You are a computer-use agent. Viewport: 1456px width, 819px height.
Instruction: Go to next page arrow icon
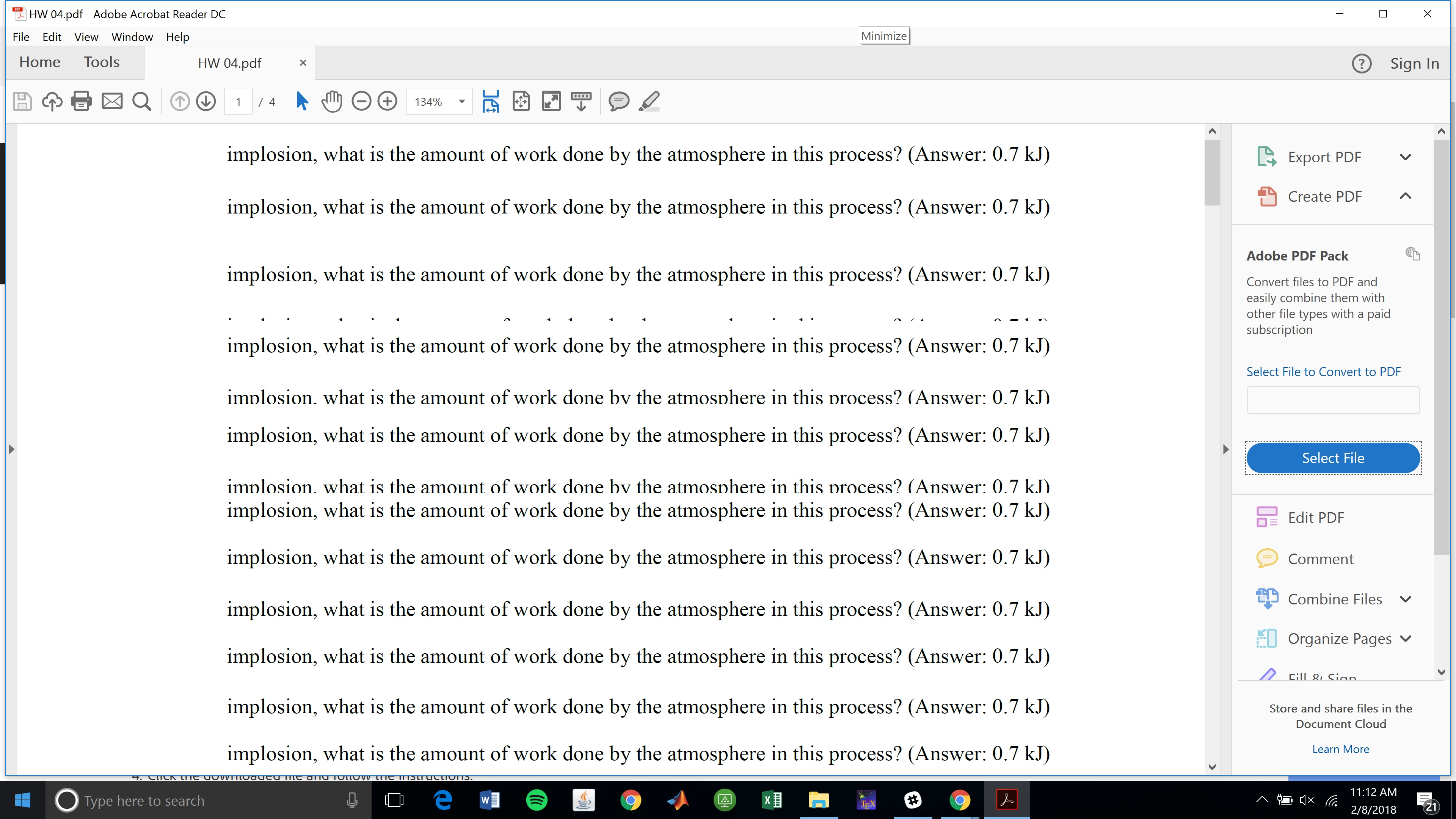206,102
